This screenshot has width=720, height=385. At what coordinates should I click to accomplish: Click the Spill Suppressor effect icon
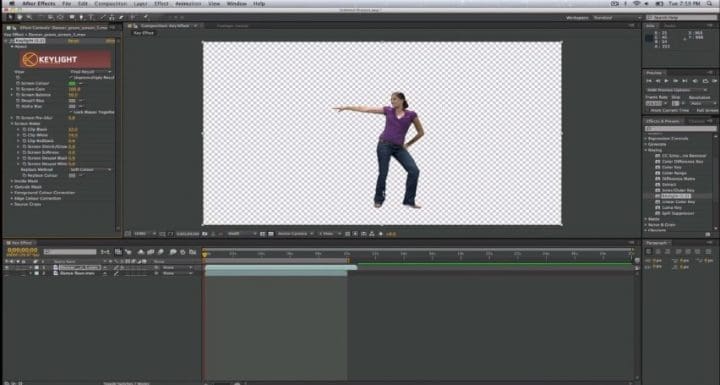point(658,213)
